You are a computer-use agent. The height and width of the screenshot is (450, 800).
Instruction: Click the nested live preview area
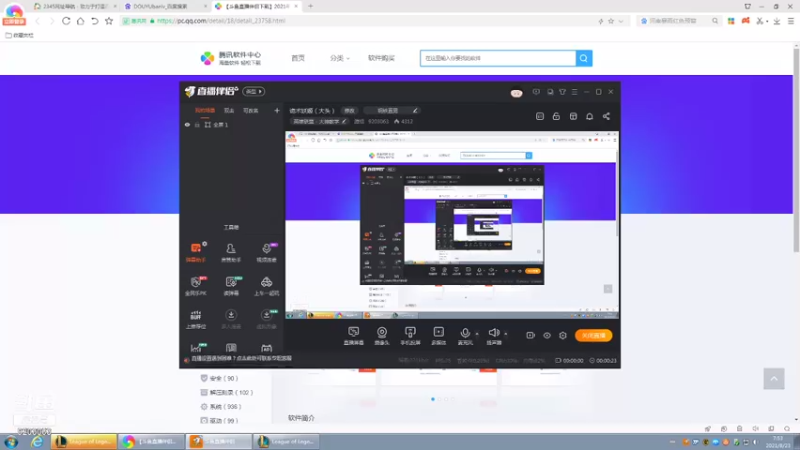click(452, 225)
